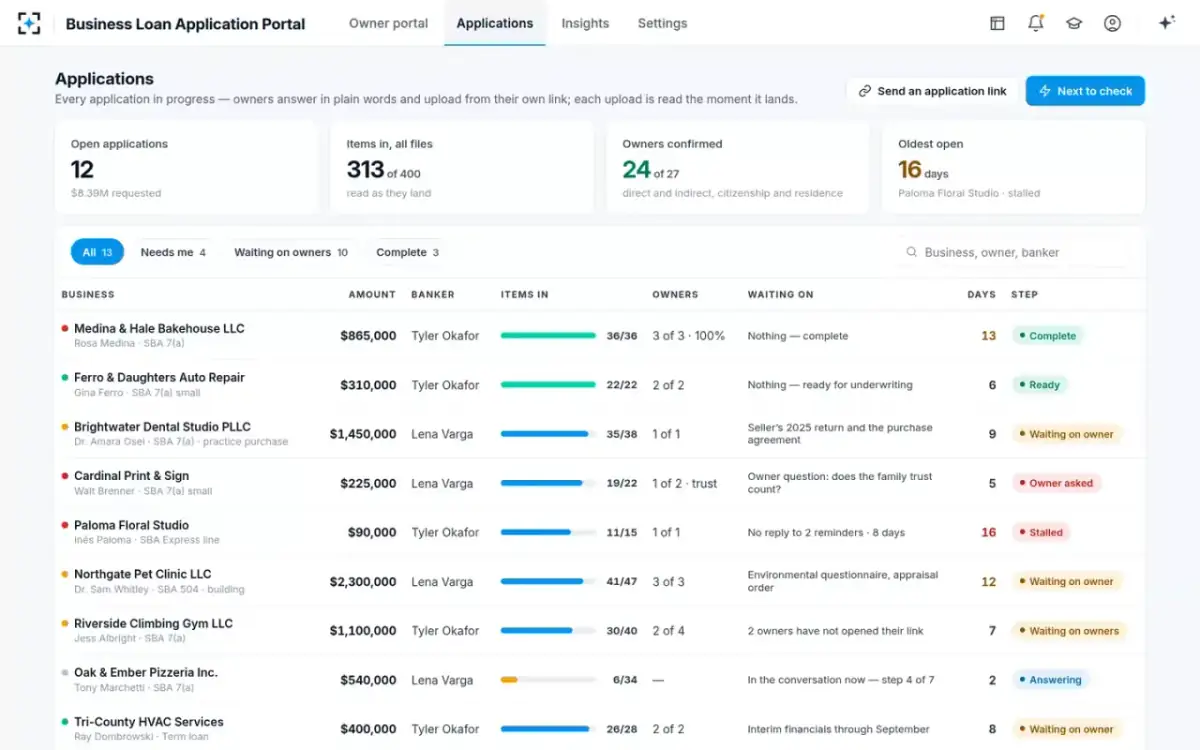Filter by All 13 applications
The width and height of the screenshot is (1200, 750).
97,252
